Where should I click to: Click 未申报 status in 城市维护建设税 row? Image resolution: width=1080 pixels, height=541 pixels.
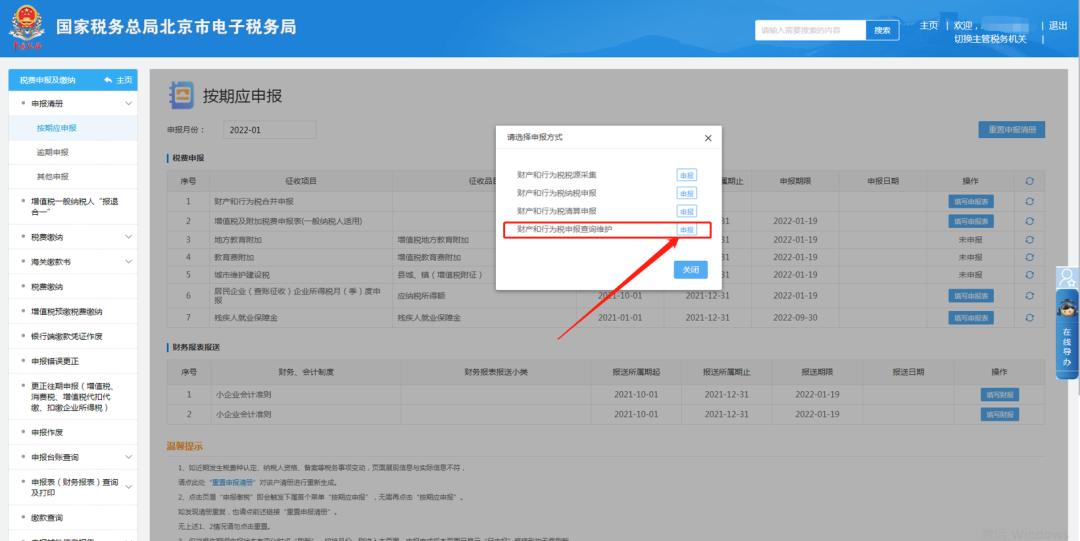pyautogui.click(x=970, y=275)
